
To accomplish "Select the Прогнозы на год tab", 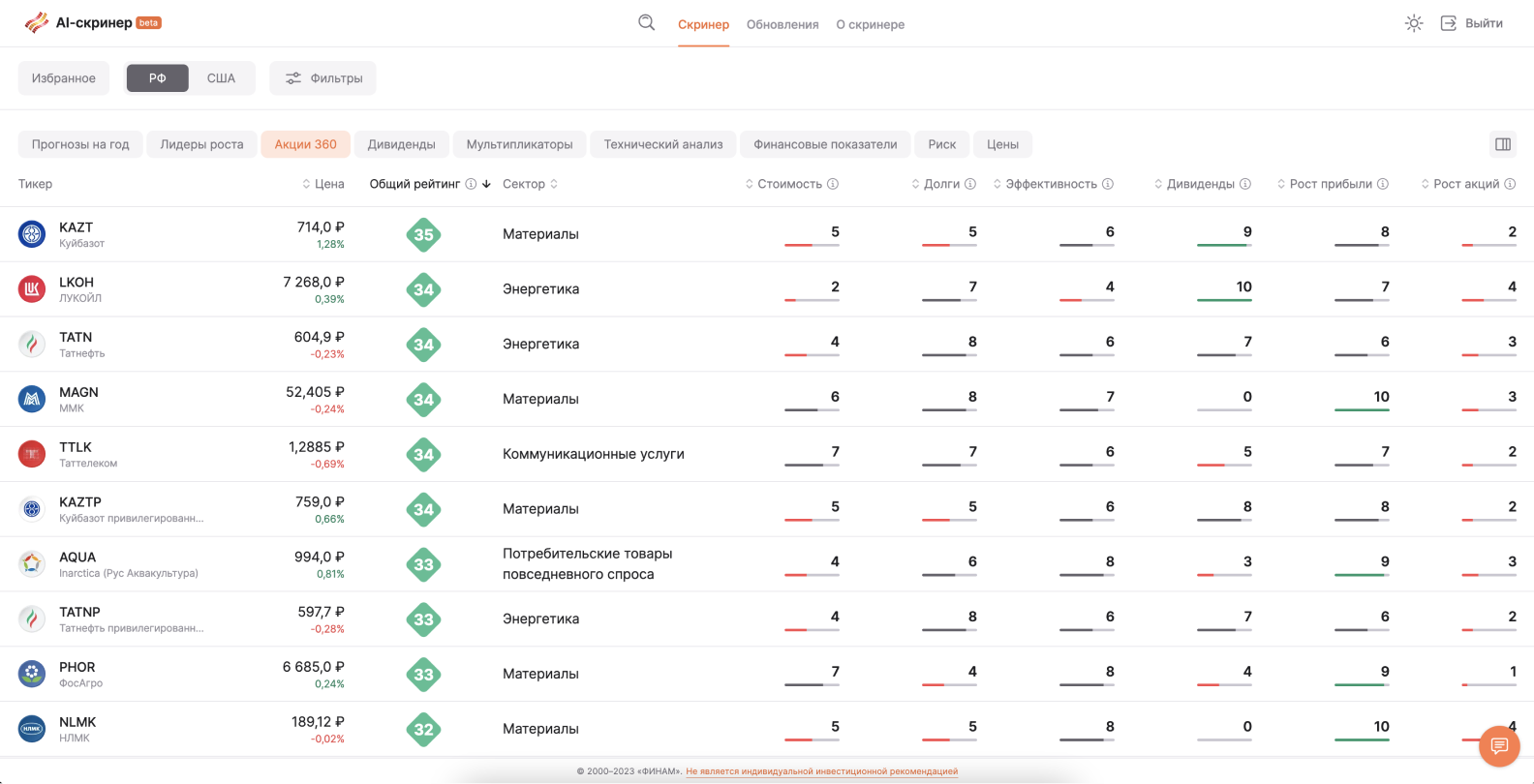I will click(x=80, y=144).
